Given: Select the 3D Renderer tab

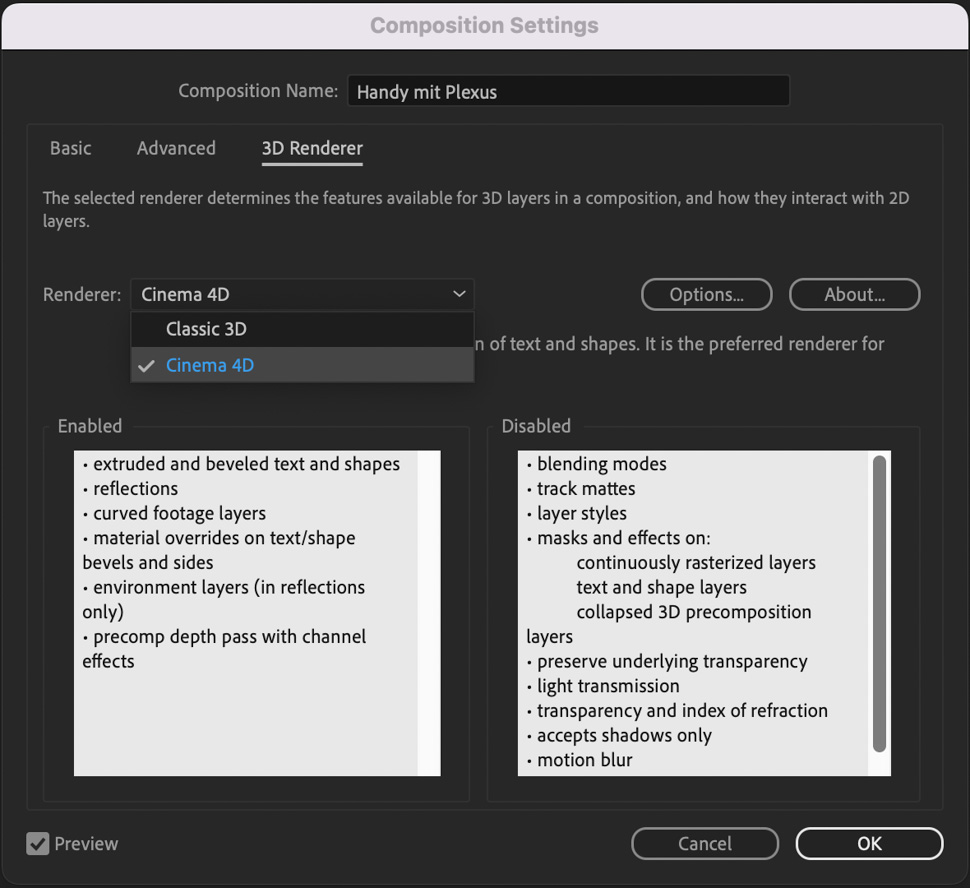Looking at the screenshot, I should (312, 148).
